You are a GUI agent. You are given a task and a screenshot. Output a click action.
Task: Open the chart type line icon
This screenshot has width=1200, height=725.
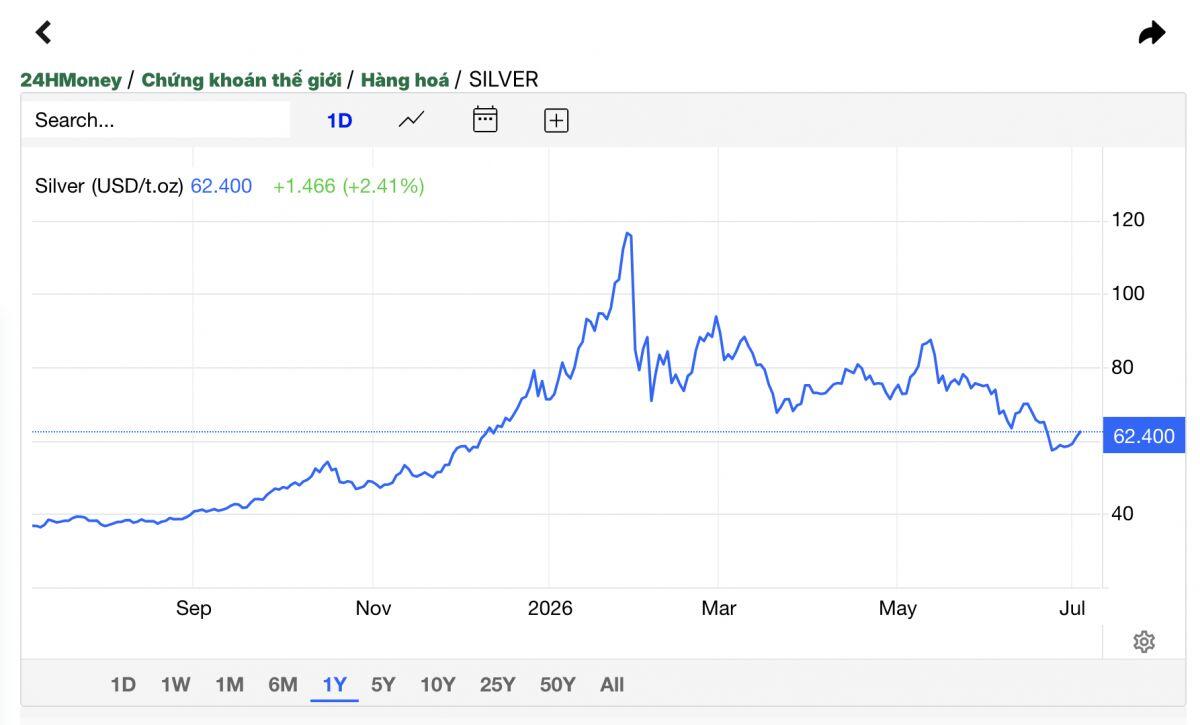click(411, 120)
